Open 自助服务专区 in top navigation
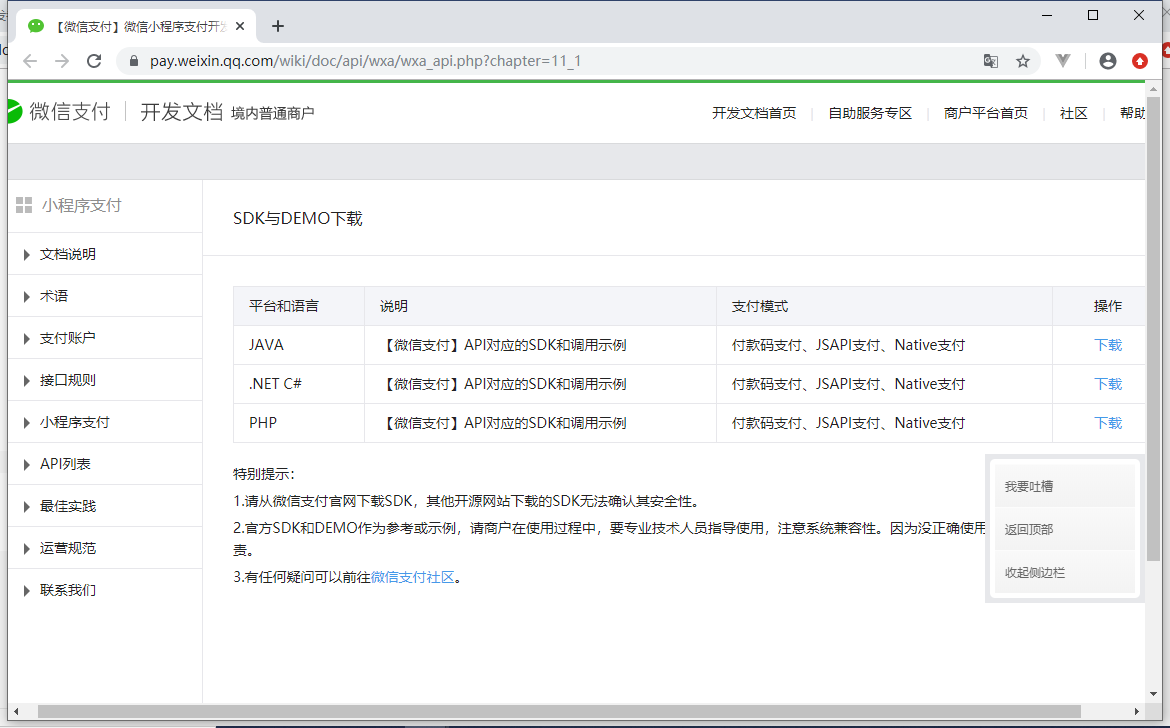 coord(870,113)
